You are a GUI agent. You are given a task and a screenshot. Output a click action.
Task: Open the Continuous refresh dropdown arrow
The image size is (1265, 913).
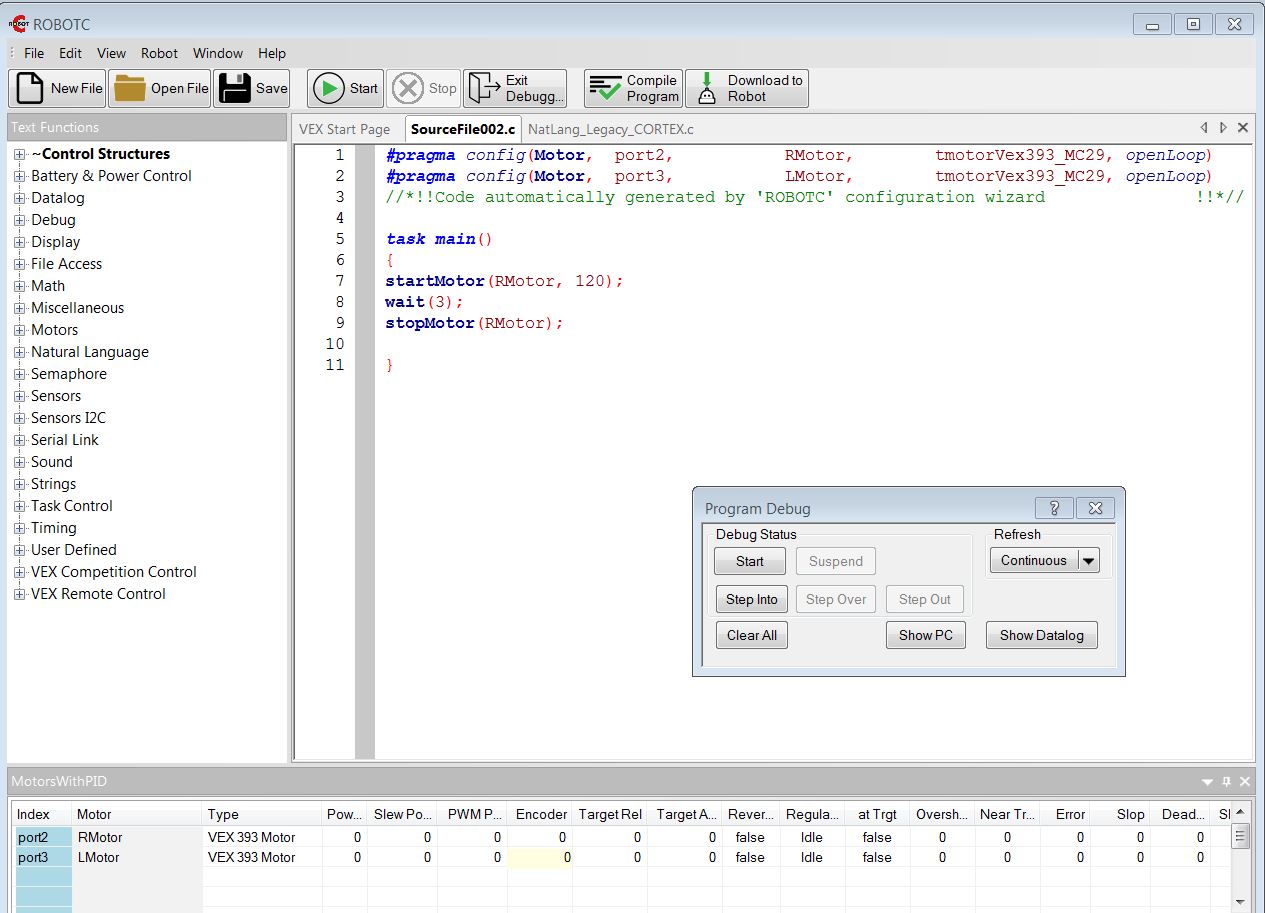(x=1089, y=561)
